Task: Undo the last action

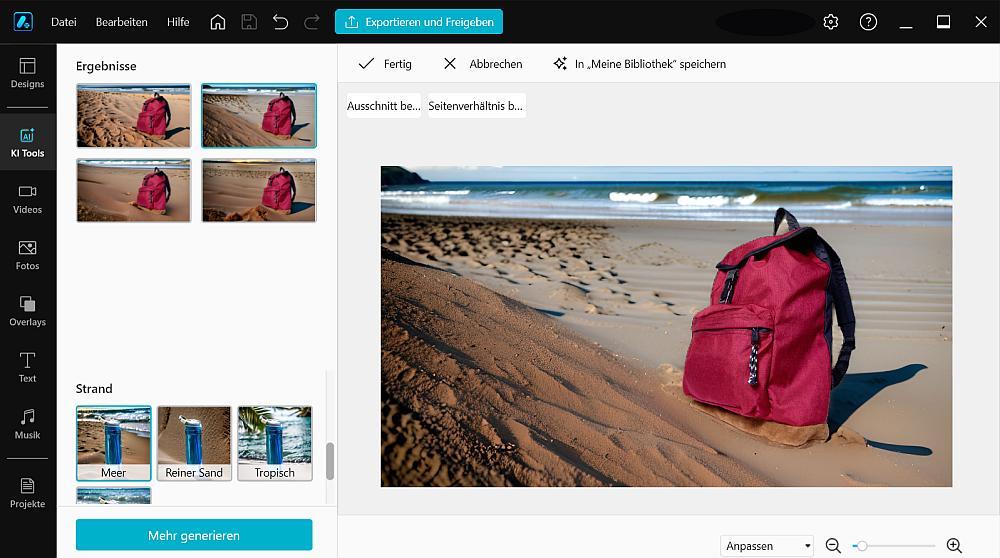Action: pyautogui.click(x=280, y=22)
